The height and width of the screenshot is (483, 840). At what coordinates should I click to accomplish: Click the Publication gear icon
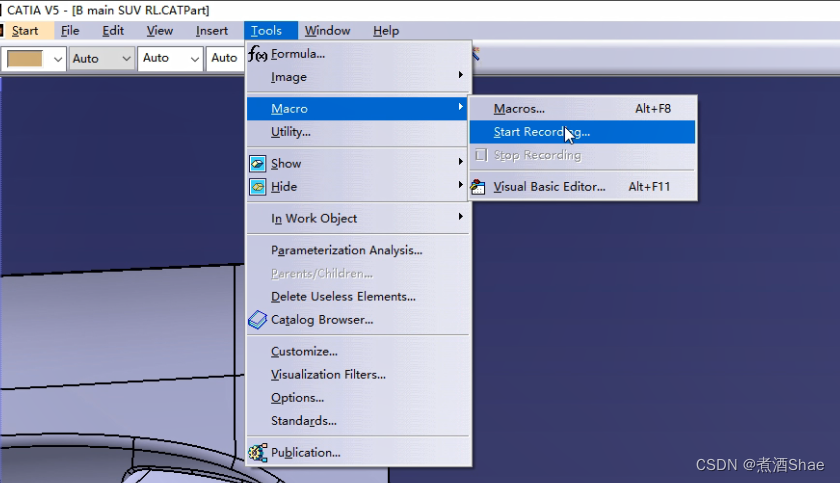point(258,452)
